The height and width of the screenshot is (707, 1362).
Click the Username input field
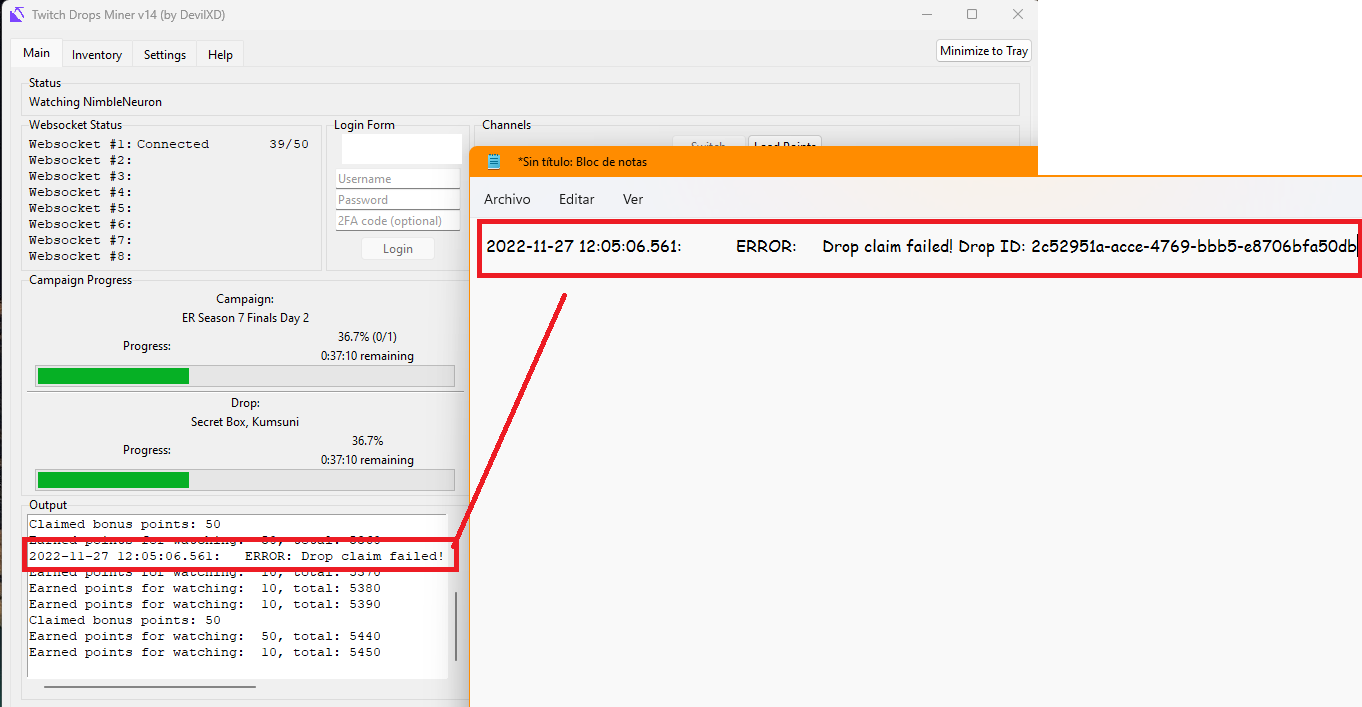[x=397, y=178]
